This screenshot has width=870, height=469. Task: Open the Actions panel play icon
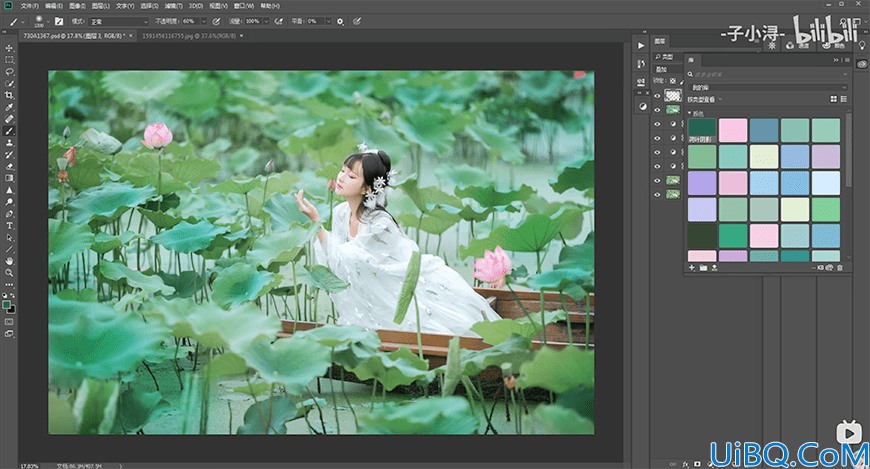tap(641, 46)
